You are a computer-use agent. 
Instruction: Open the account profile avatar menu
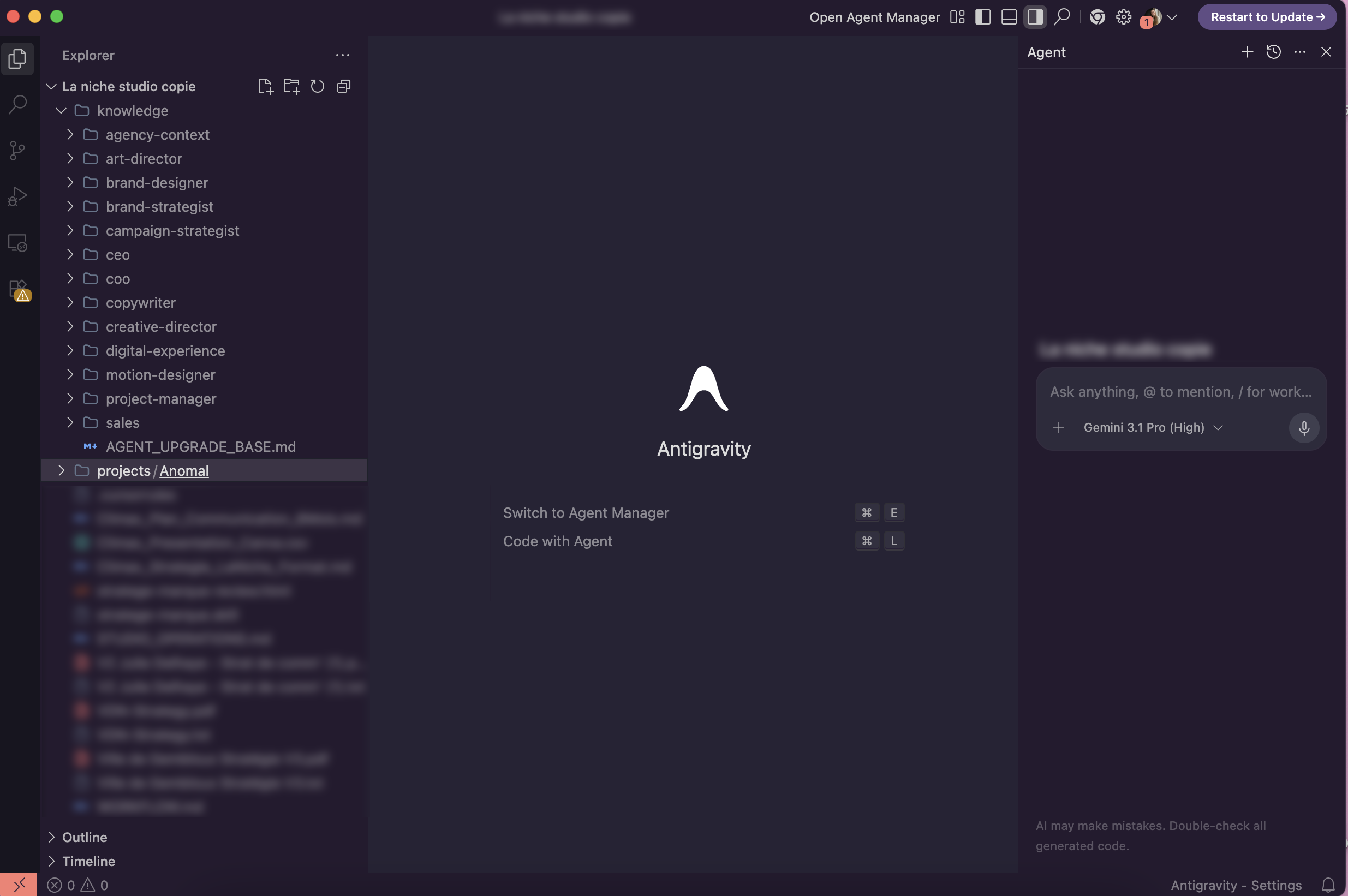click(x=1159, y=17)
